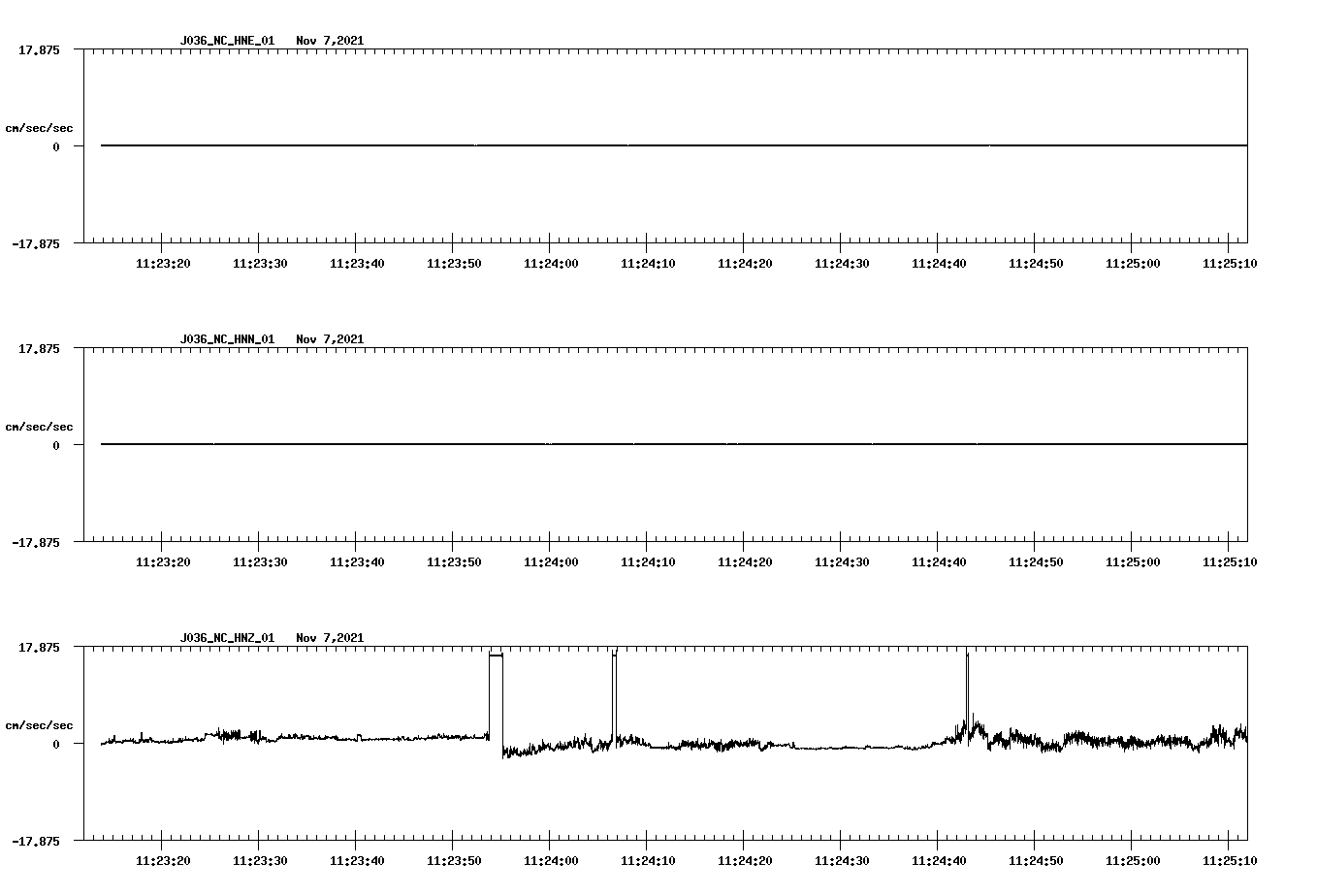Click the 11:23:30 time label under the HNZ plot
Screen dimensions: 1317x896
[259, 860]
